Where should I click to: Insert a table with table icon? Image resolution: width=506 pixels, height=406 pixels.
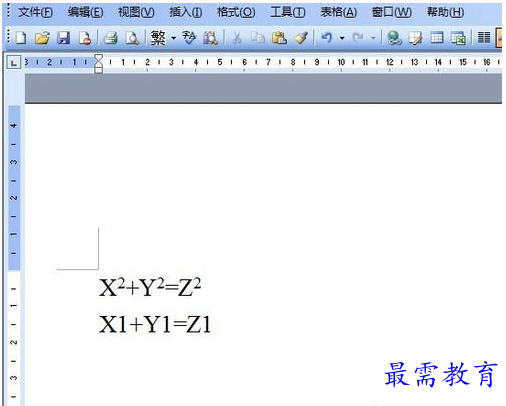click(436, 38)
